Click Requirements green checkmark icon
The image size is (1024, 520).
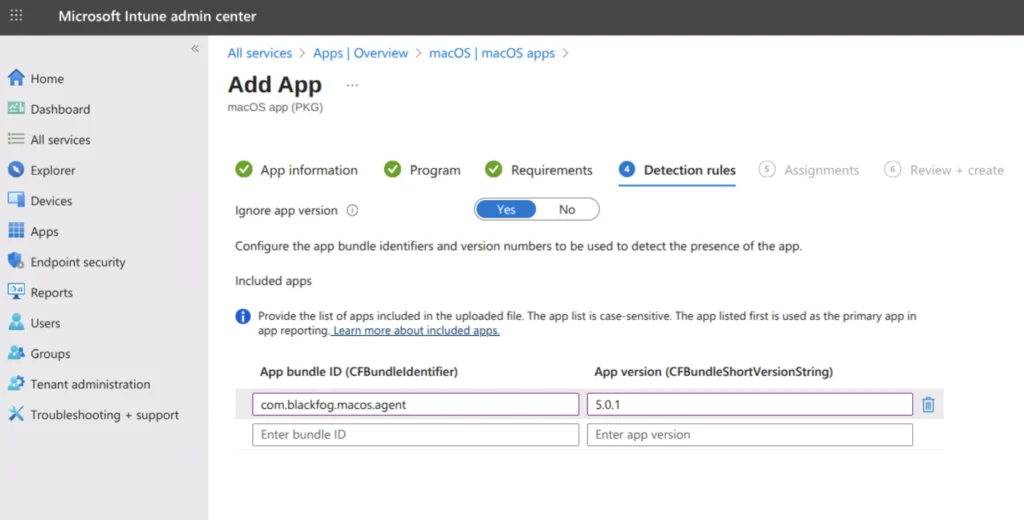[x=494, y=169]
